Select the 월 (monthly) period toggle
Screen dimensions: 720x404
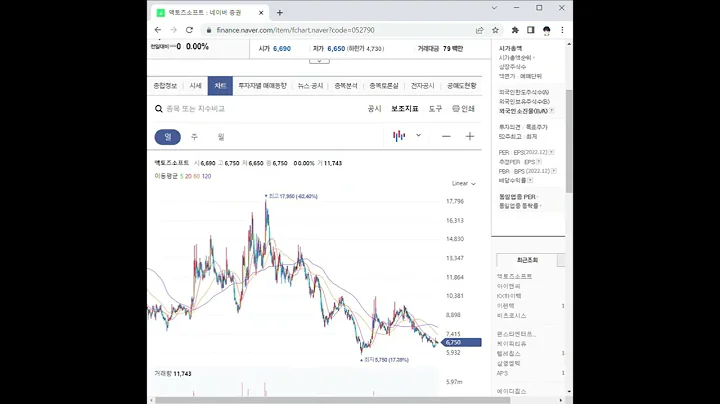click(221, 137)
